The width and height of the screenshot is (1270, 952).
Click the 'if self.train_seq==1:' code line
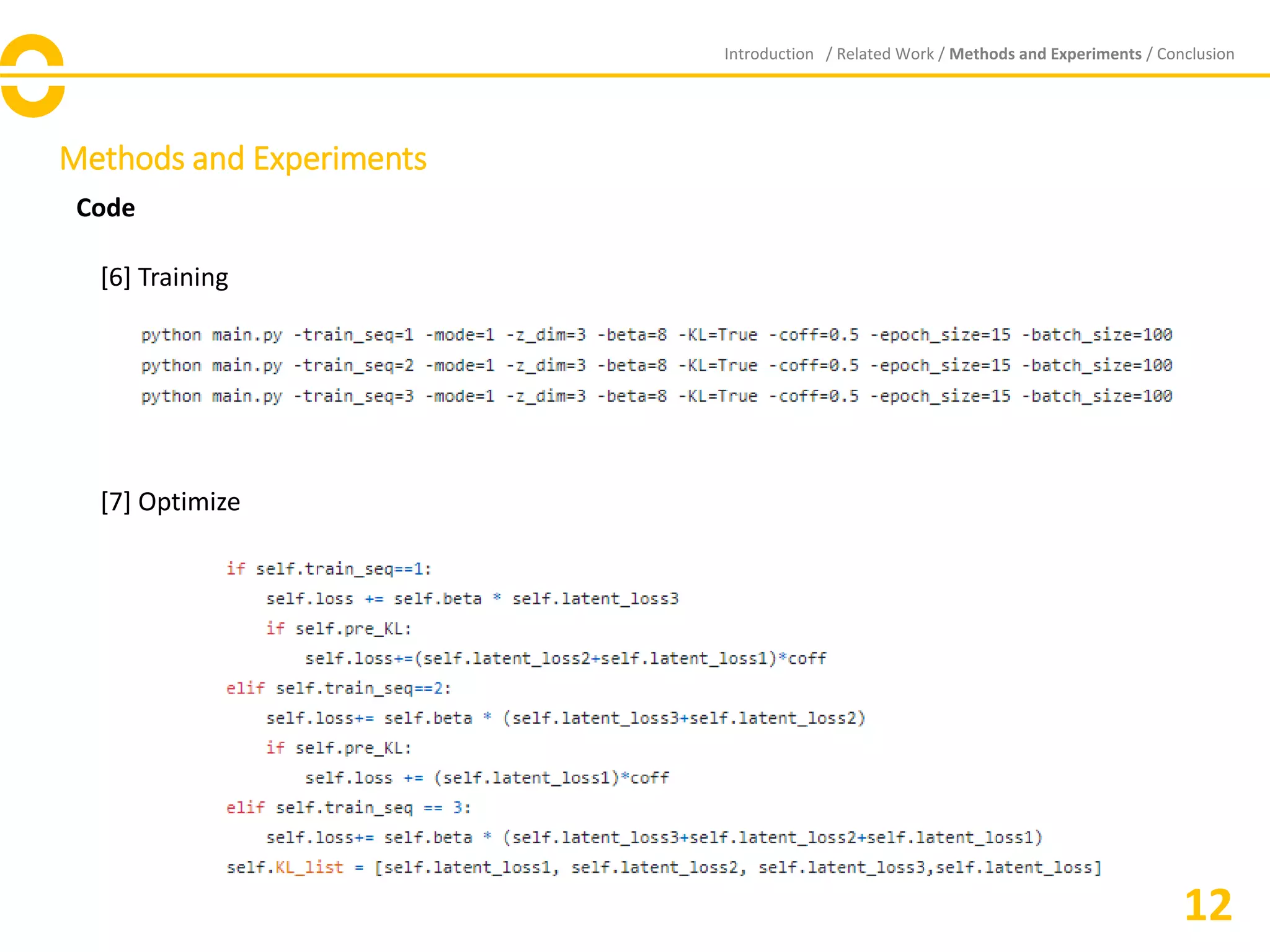coord(329,569)
